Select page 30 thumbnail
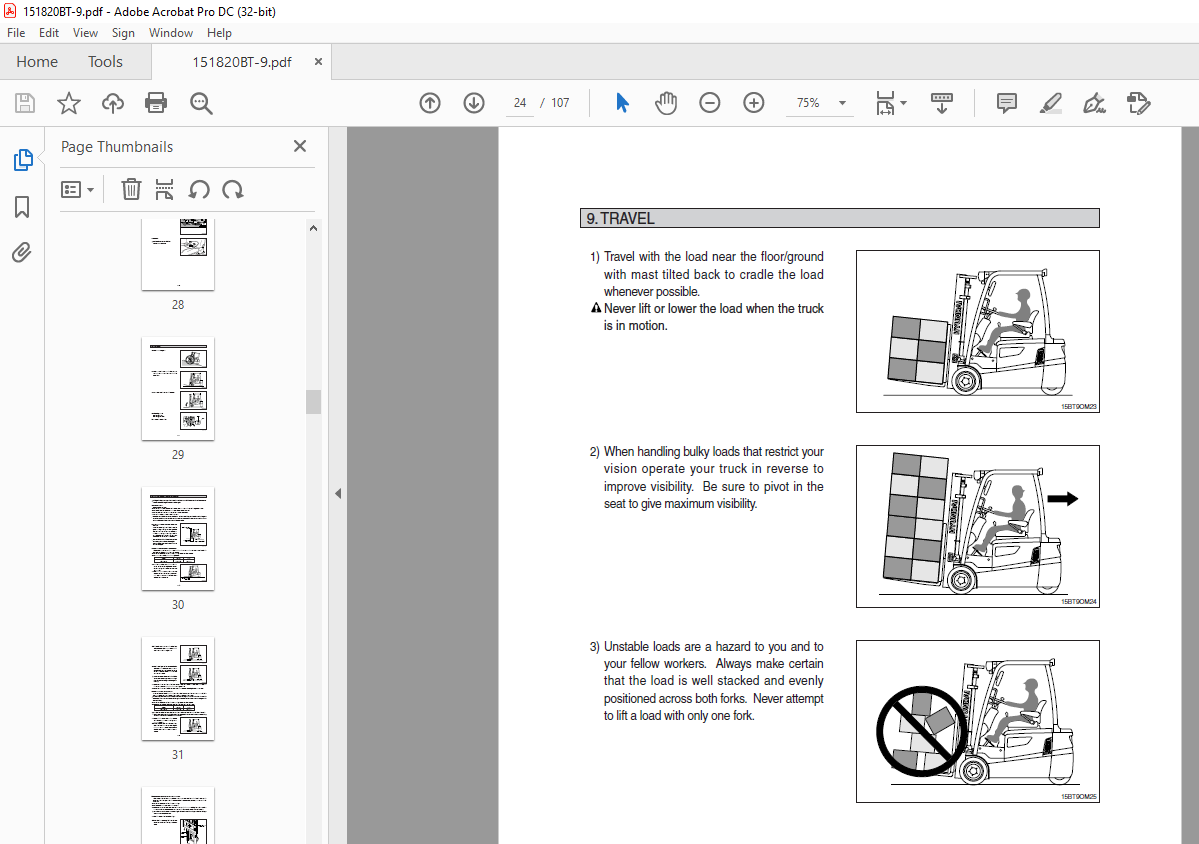Viewport: 1199px width, 844px height. [178, 539]
